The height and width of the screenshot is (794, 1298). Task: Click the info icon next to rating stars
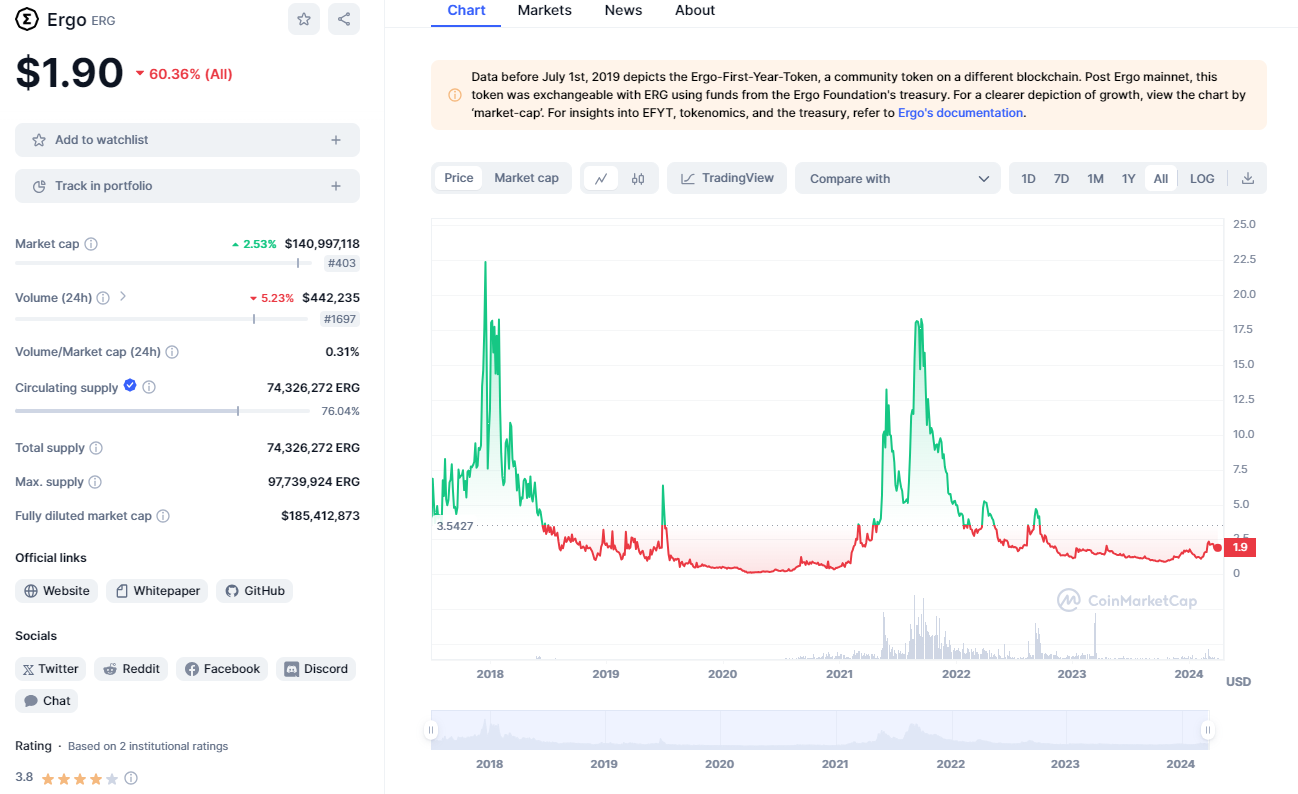(131, 777)
